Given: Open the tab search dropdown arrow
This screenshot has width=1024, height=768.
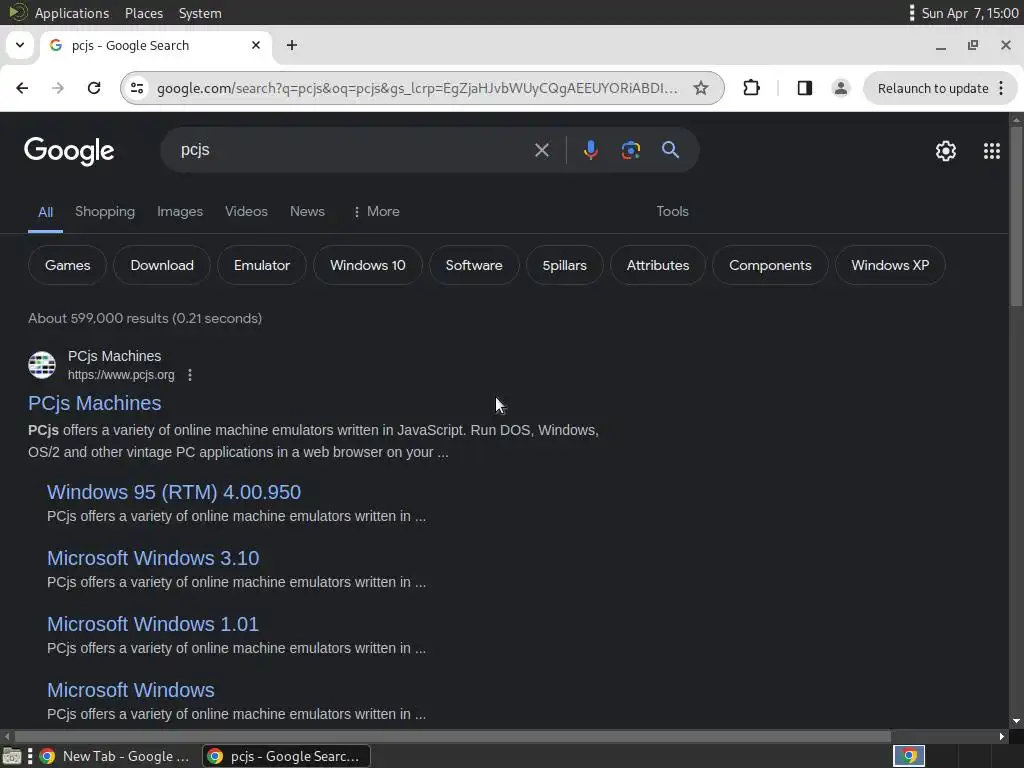Looking at the screenshot, I should click(20, 45).
